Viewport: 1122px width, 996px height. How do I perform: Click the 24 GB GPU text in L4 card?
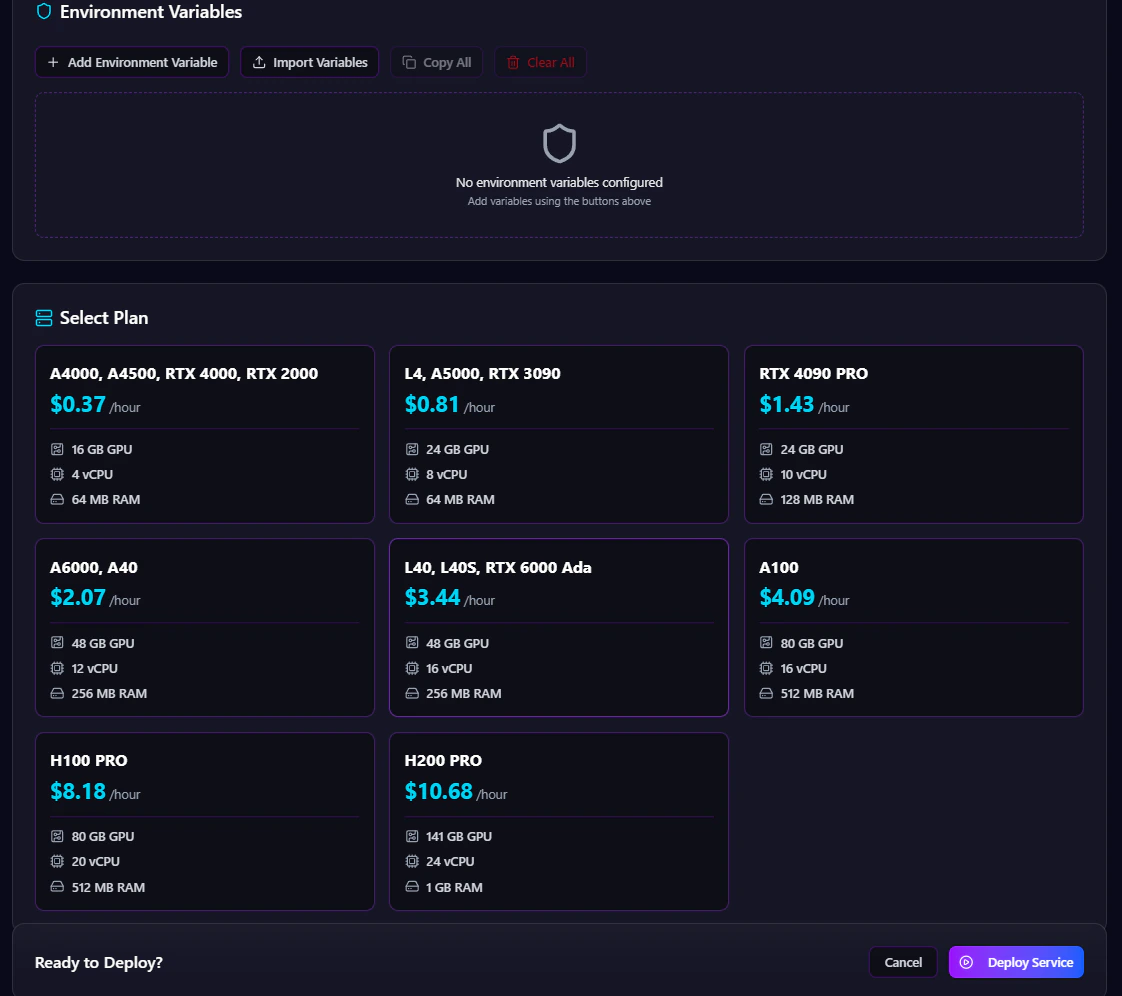coord(457,449)
